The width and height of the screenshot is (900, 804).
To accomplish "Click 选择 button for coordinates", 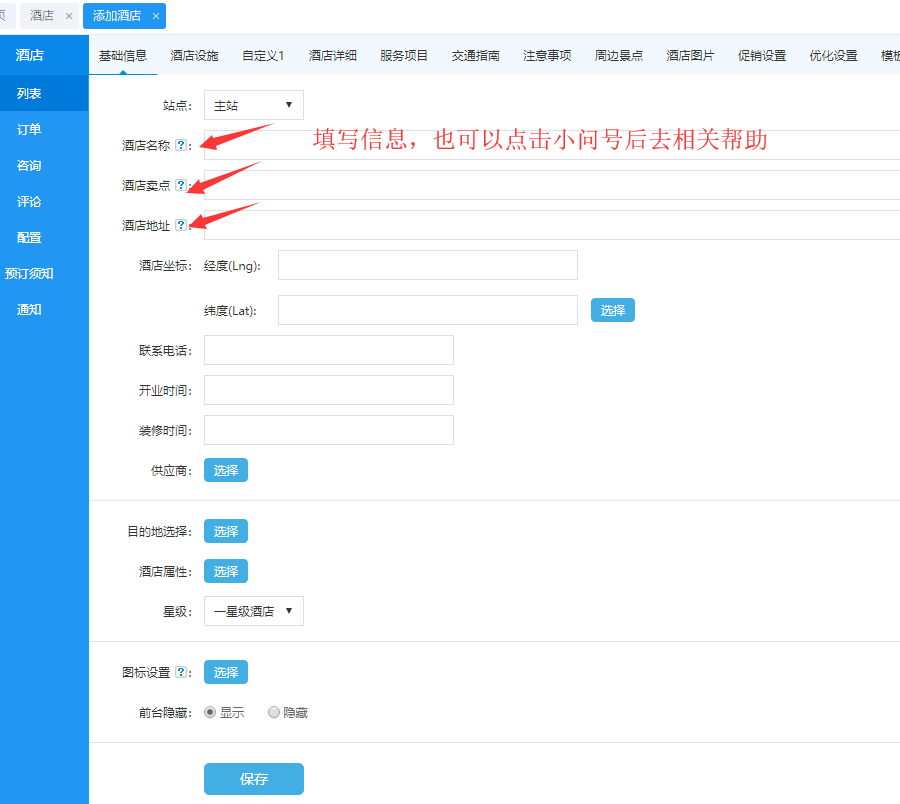I will [x=612, y=310].
